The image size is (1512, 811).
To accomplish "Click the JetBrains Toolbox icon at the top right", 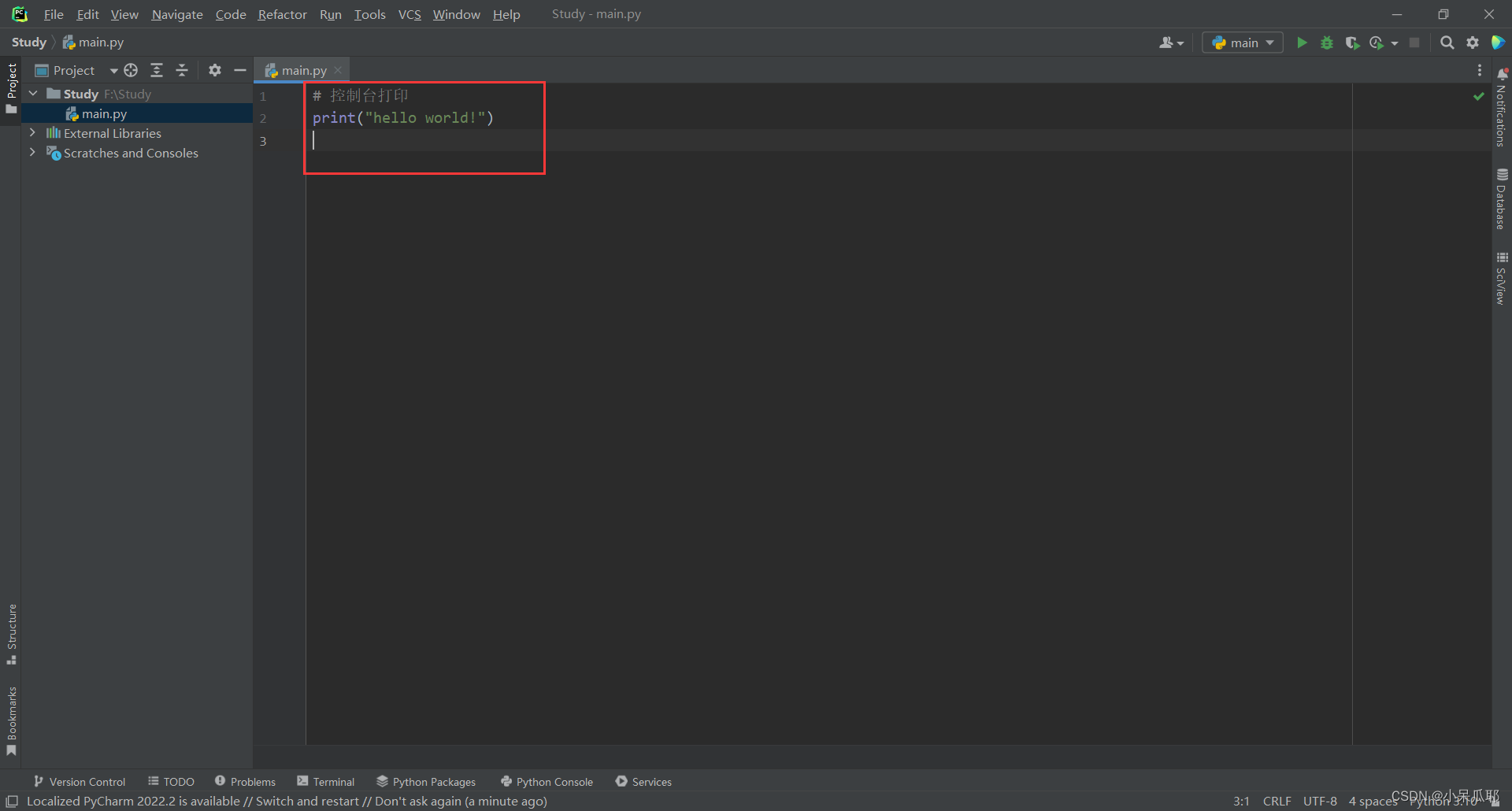I will pyautogui.click(x=1498, y=43).
